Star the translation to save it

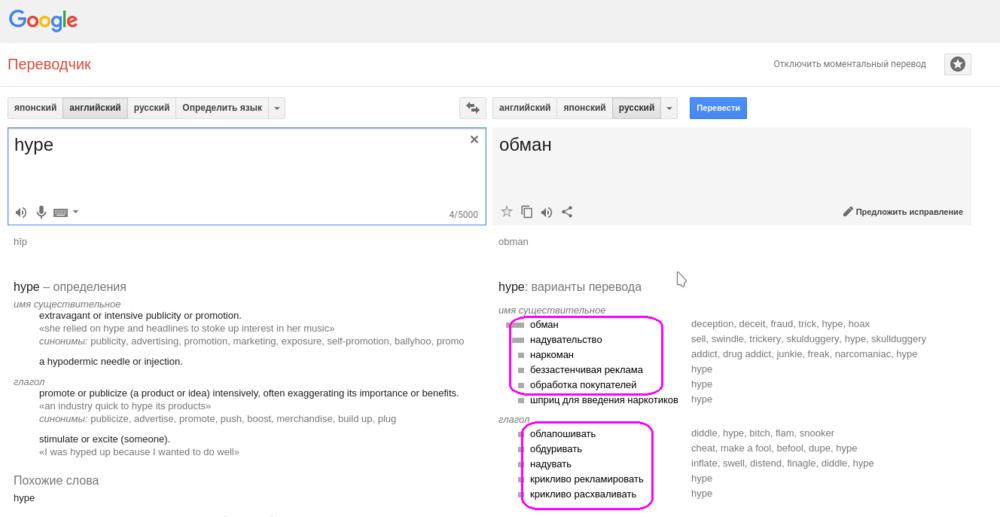click(x=506, y=212)
